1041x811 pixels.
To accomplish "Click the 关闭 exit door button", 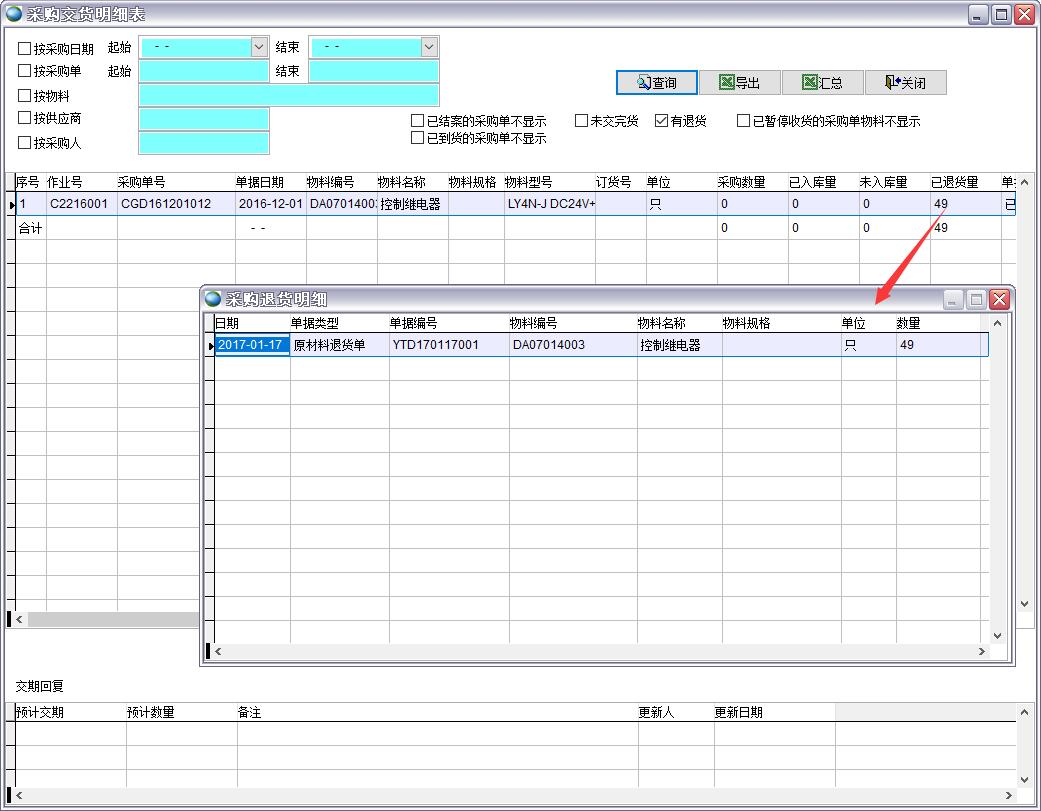I will coord(905,83).
